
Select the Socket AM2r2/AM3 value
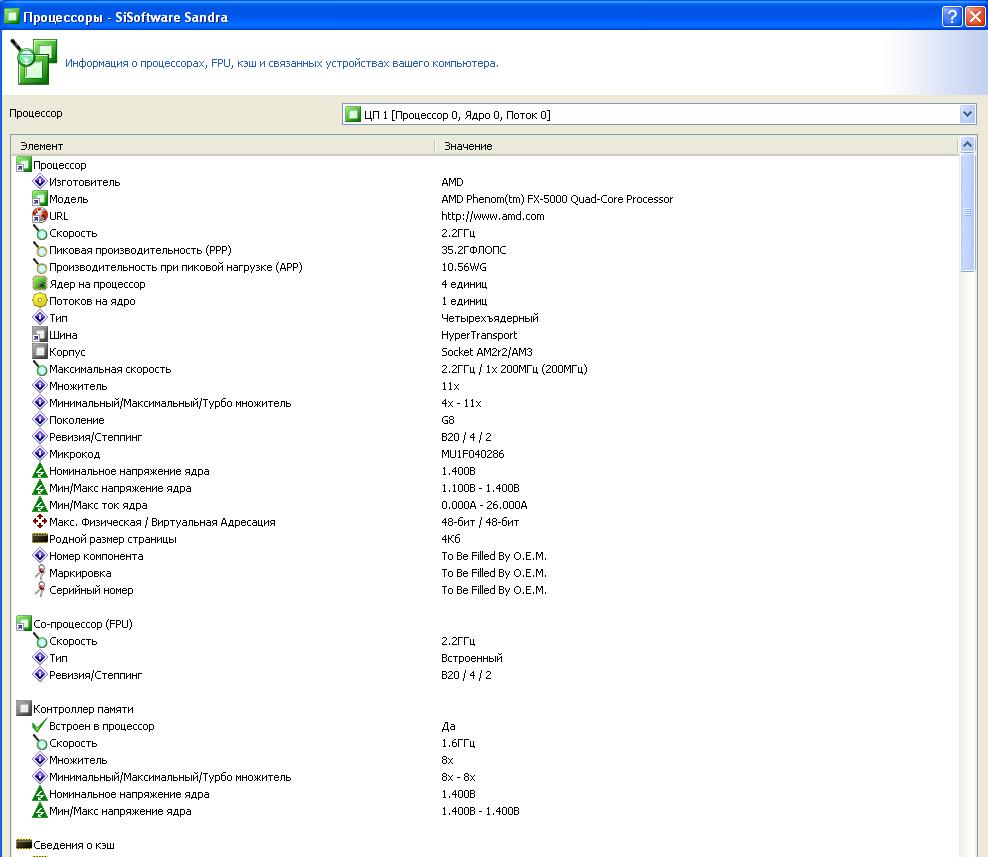coord(486,352)
